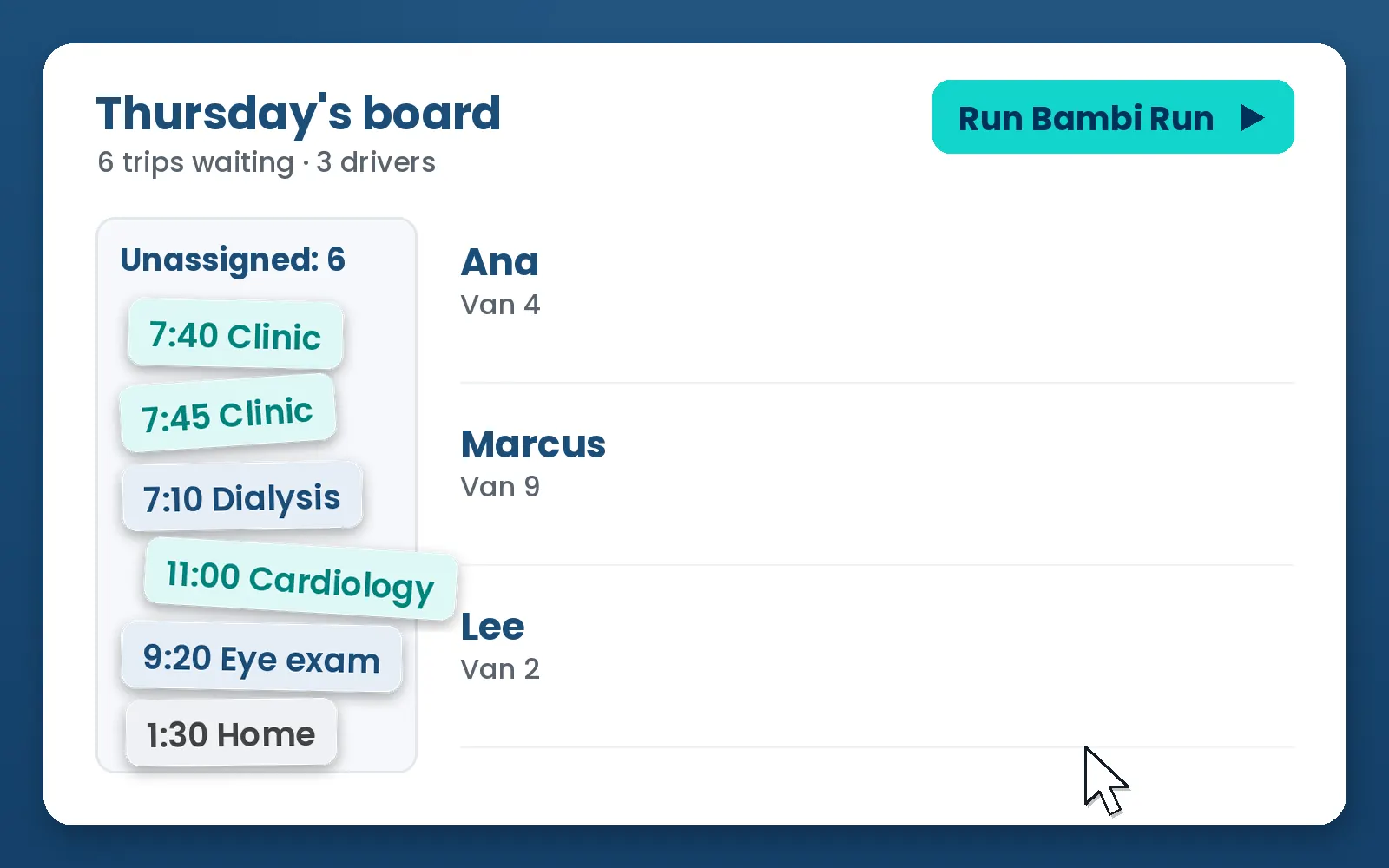Image resolution: width=1389 pixels, height=868 pixels.
Task: Click the Run Bambi Run button label
Action: pyautogui.click(x=1085, y=118)
